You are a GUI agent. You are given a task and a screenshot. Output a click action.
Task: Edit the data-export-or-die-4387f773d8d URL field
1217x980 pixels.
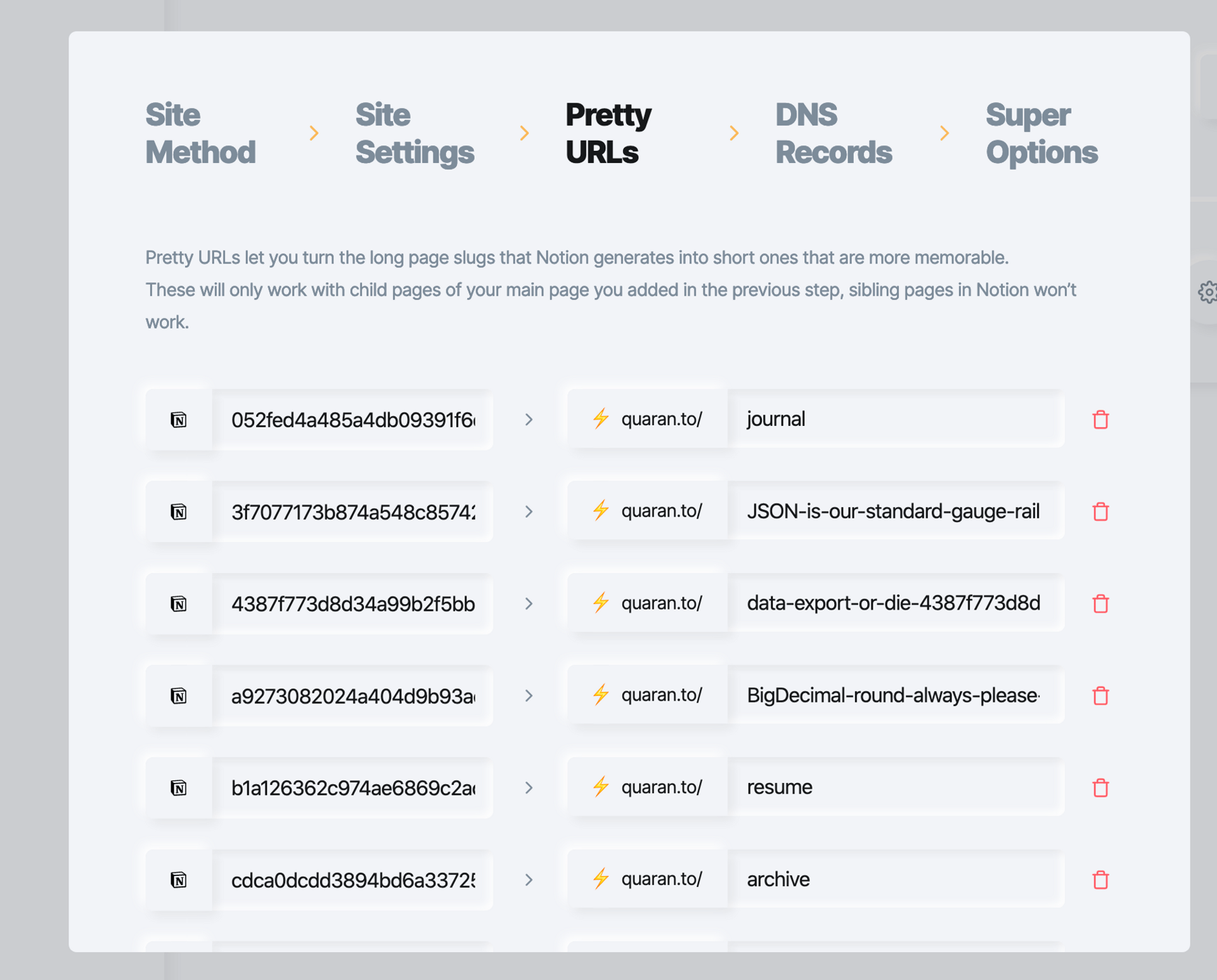(896, 602)
